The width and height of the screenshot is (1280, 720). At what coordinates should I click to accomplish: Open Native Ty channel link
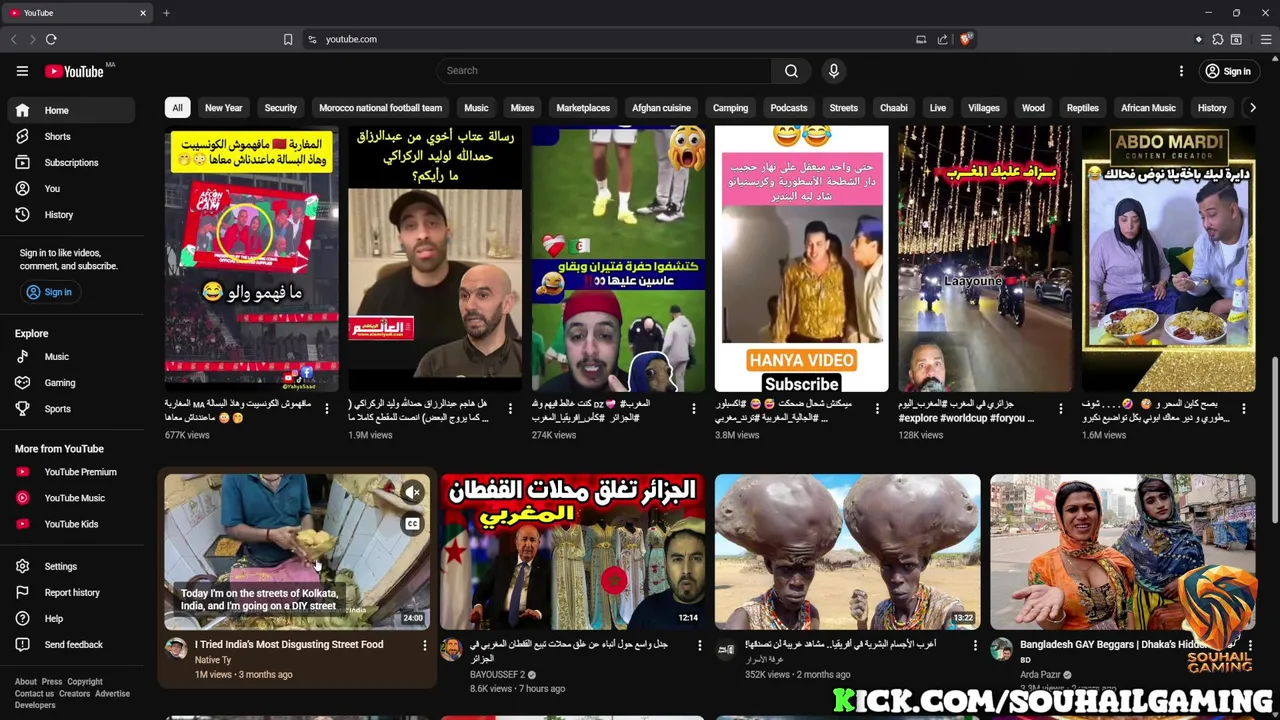213,660
